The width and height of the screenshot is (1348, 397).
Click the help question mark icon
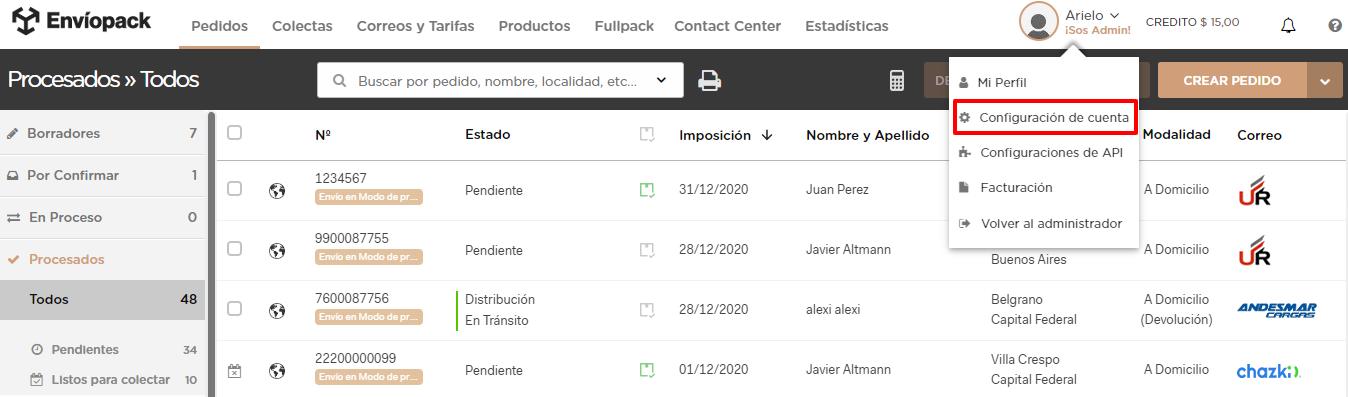[x=1335, y=25]
